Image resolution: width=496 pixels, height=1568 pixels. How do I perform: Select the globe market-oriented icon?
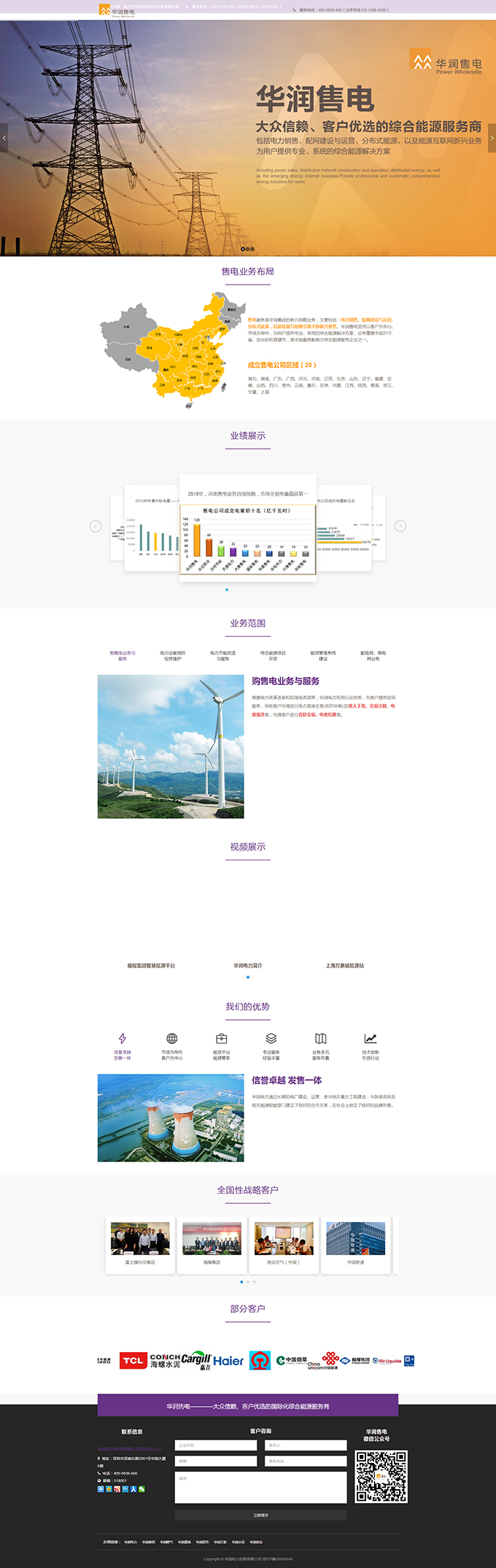coord(172,1038)
